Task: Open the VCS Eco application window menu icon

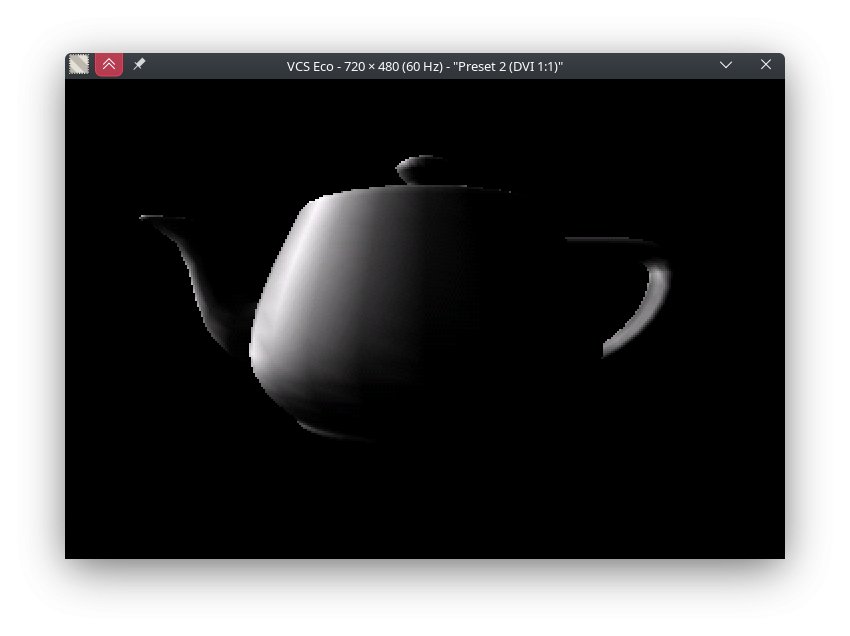Action: (x=79, y=65)
